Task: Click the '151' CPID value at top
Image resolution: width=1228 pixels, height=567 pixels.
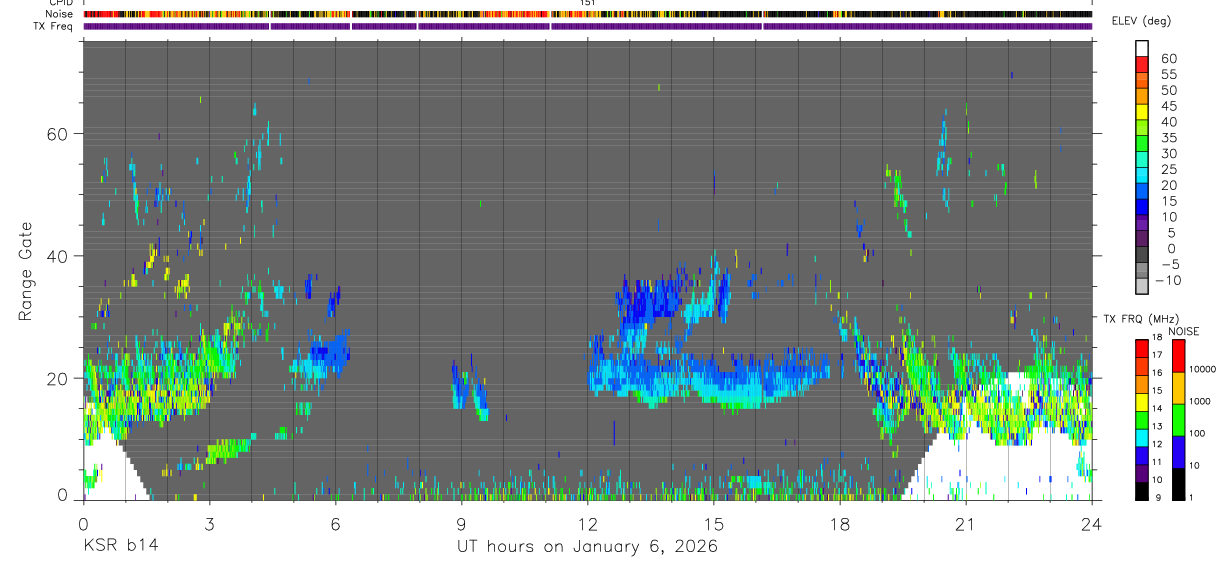Action: (587, 3)
